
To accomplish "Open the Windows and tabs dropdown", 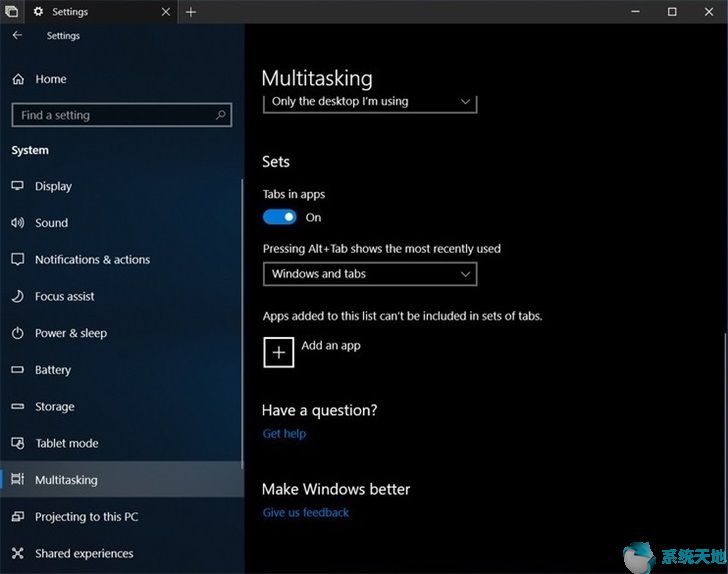I will [370, 274].
